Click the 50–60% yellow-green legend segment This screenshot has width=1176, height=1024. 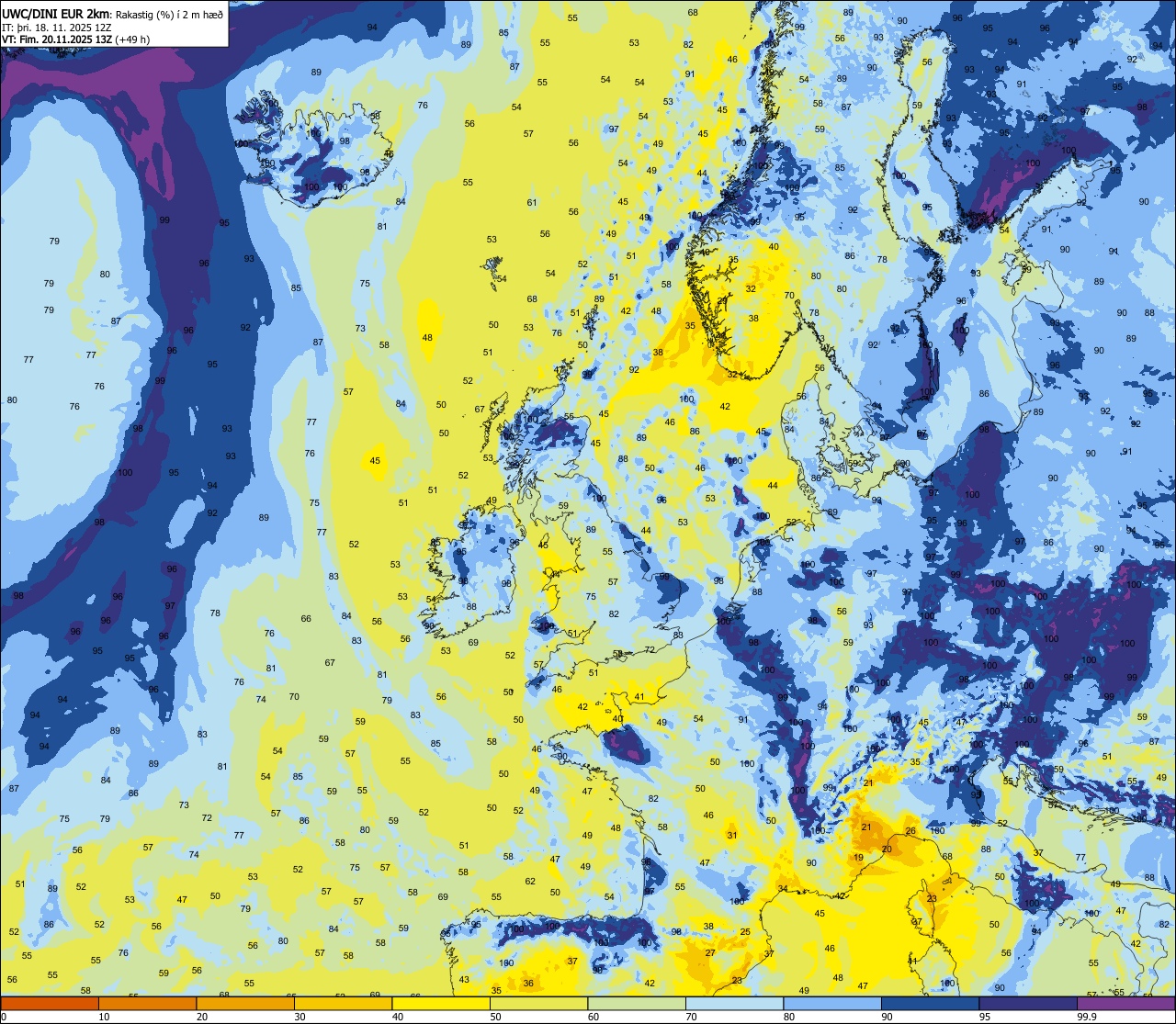(538, 1004)
